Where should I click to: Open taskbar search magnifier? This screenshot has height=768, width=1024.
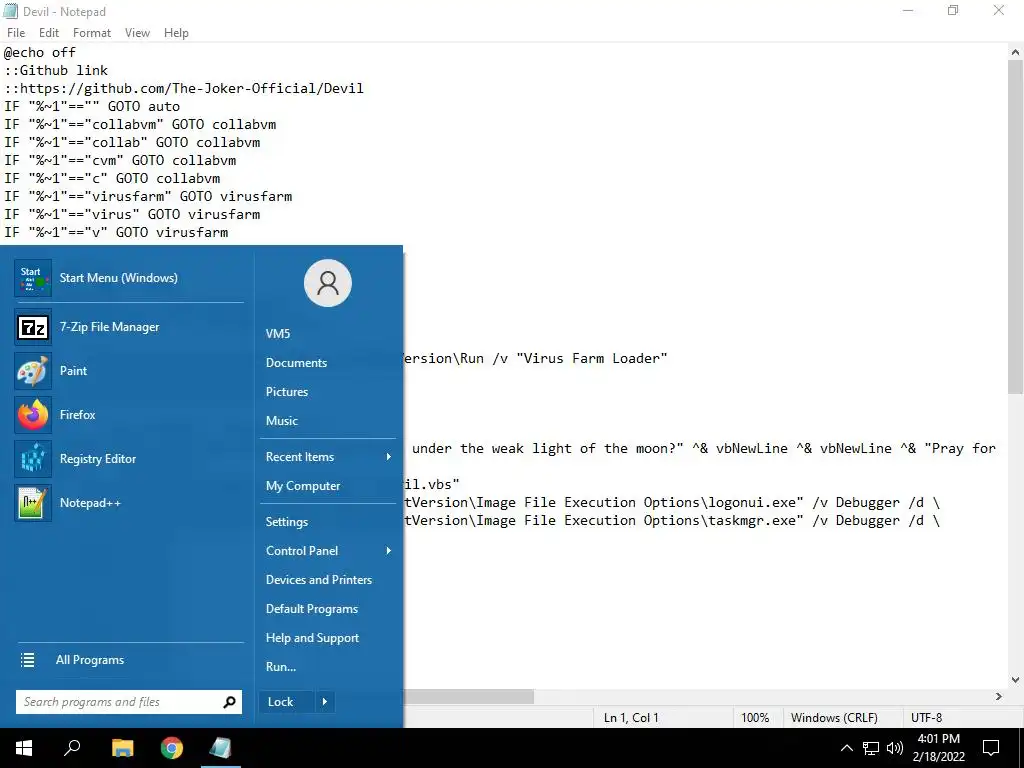(72, 747)
